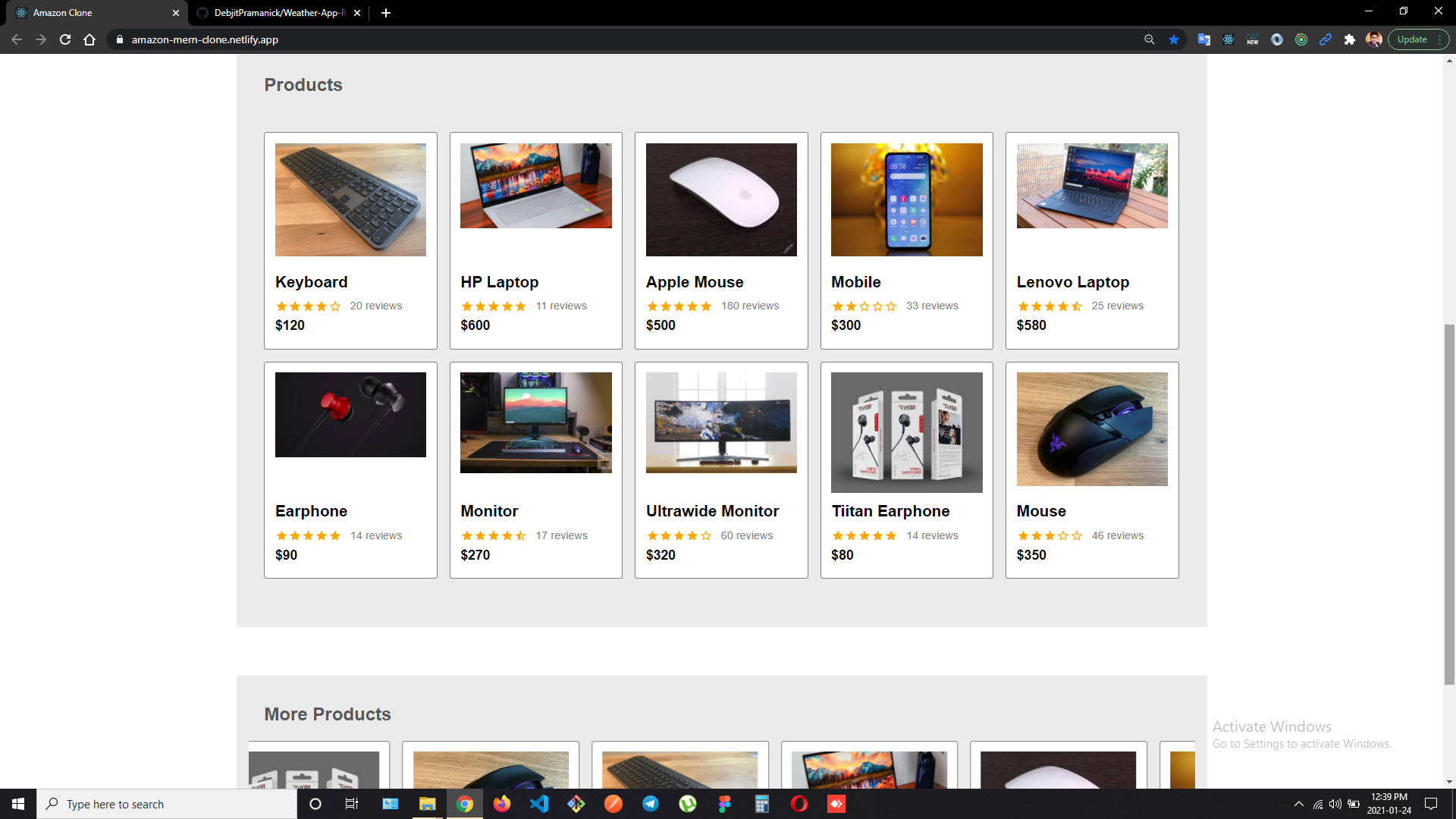Screen dimensions: 1456x819
Task: Click the Apple Mouse product image
Action: [721, 199]
